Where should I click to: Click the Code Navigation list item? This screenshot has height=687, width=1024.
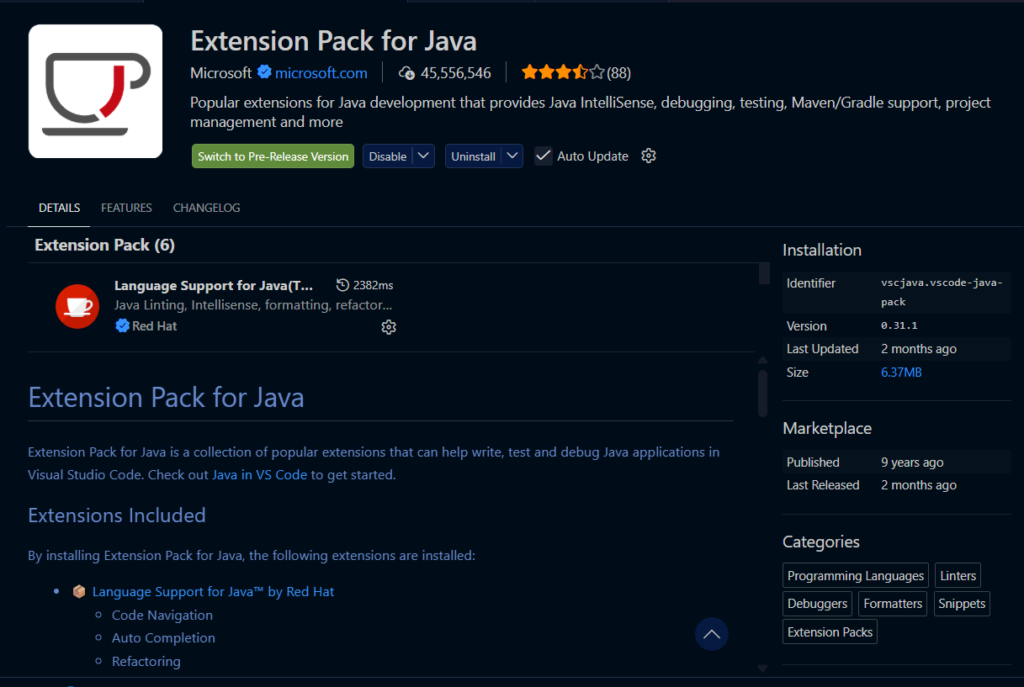pos(162,615)
